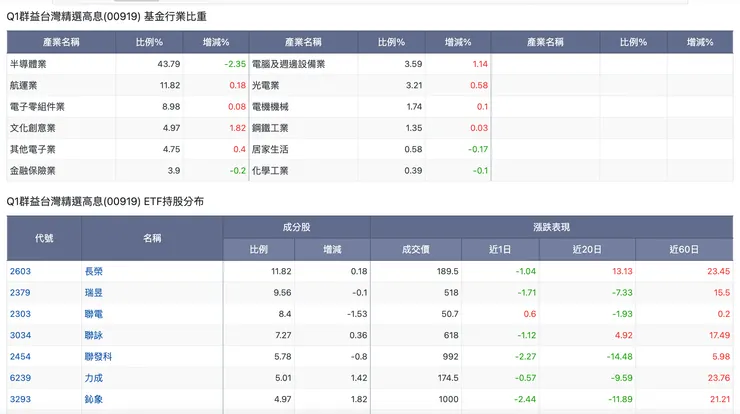Open 聯發科 stock name link

(98, 356)
